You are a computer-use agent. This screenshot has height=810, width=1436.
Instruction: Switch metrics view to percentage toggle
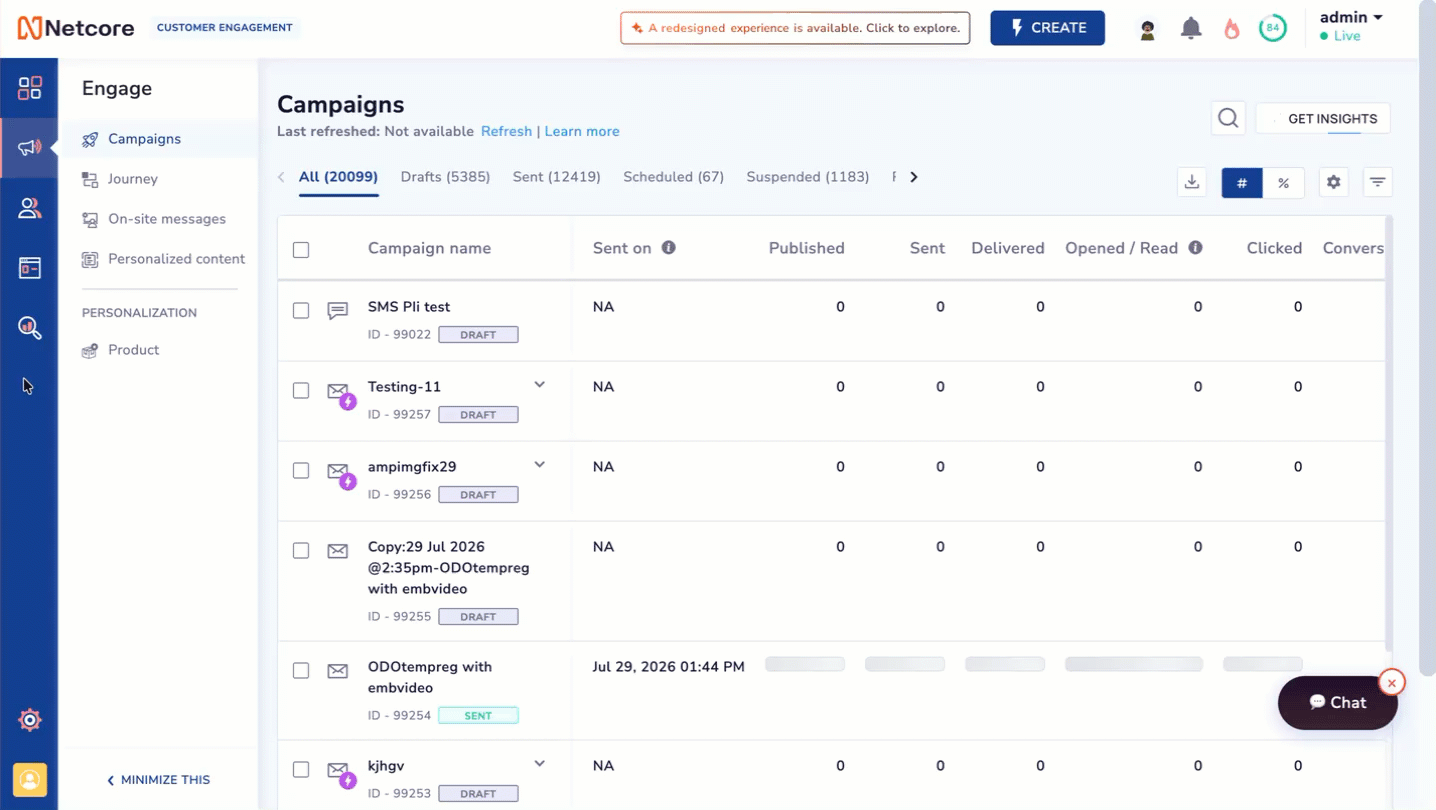pos(1283,183)
